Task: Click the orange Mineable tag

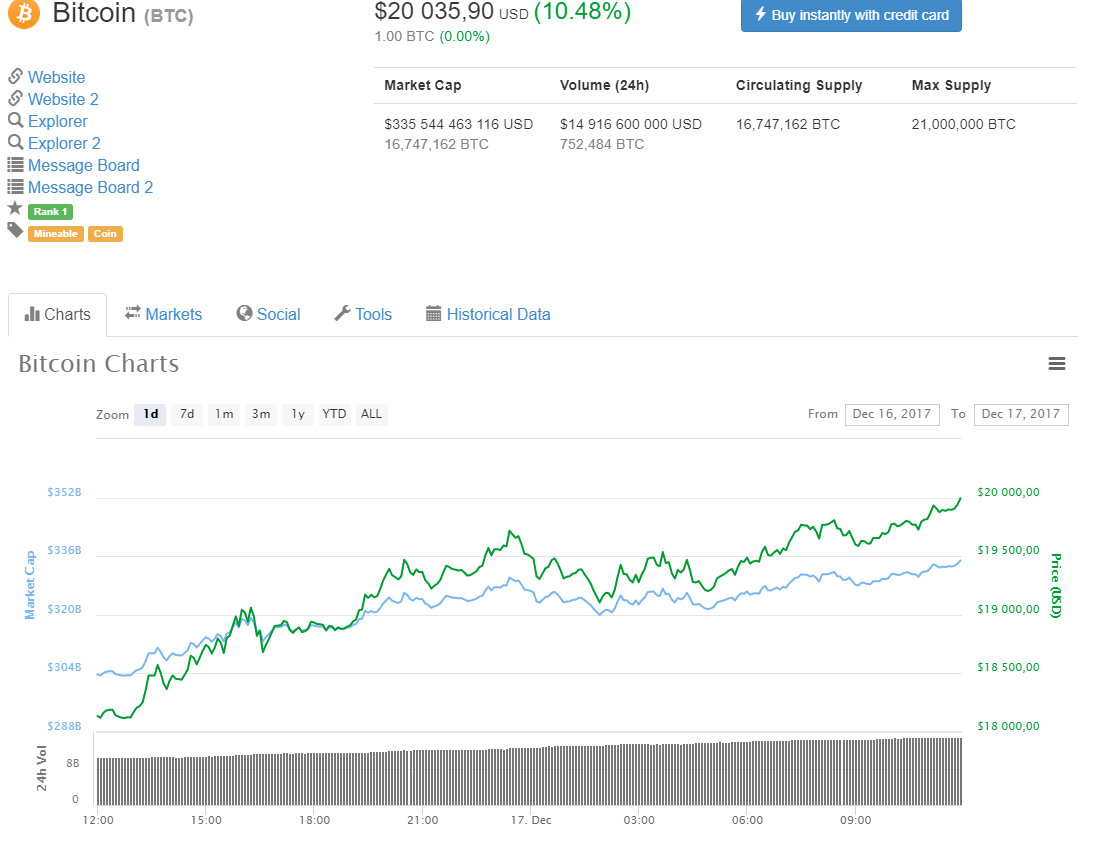Action: point(55,234)
